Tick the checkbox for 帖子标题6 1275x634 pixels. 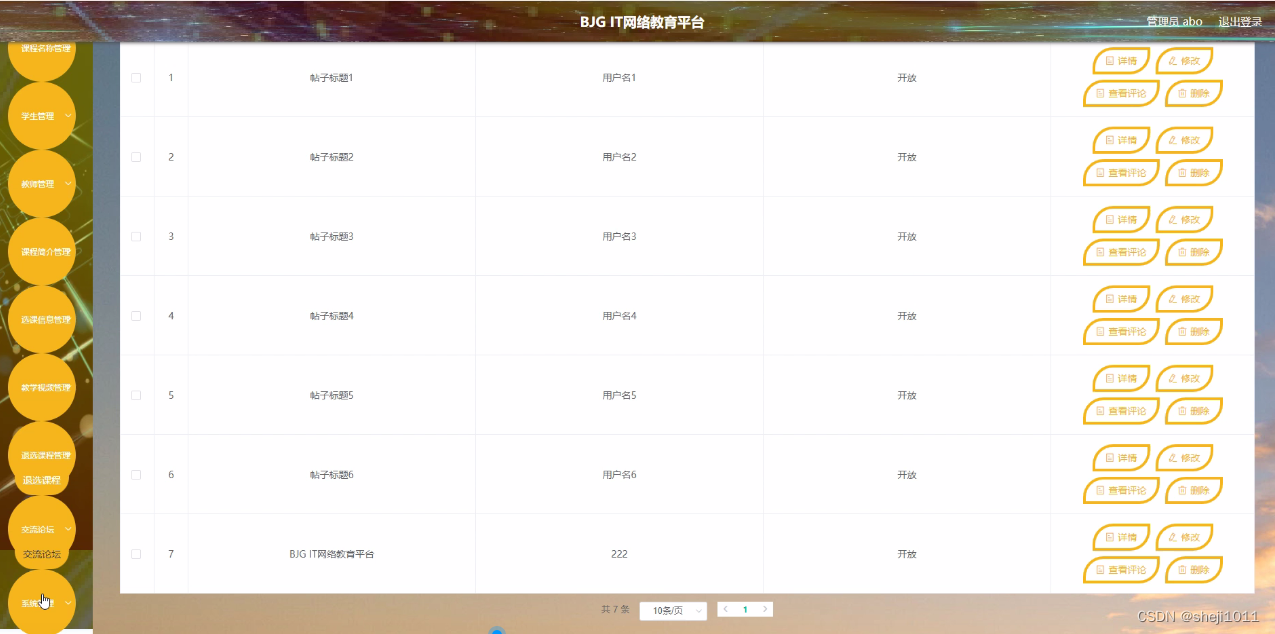pyautogui.click(x=136, y=474)
